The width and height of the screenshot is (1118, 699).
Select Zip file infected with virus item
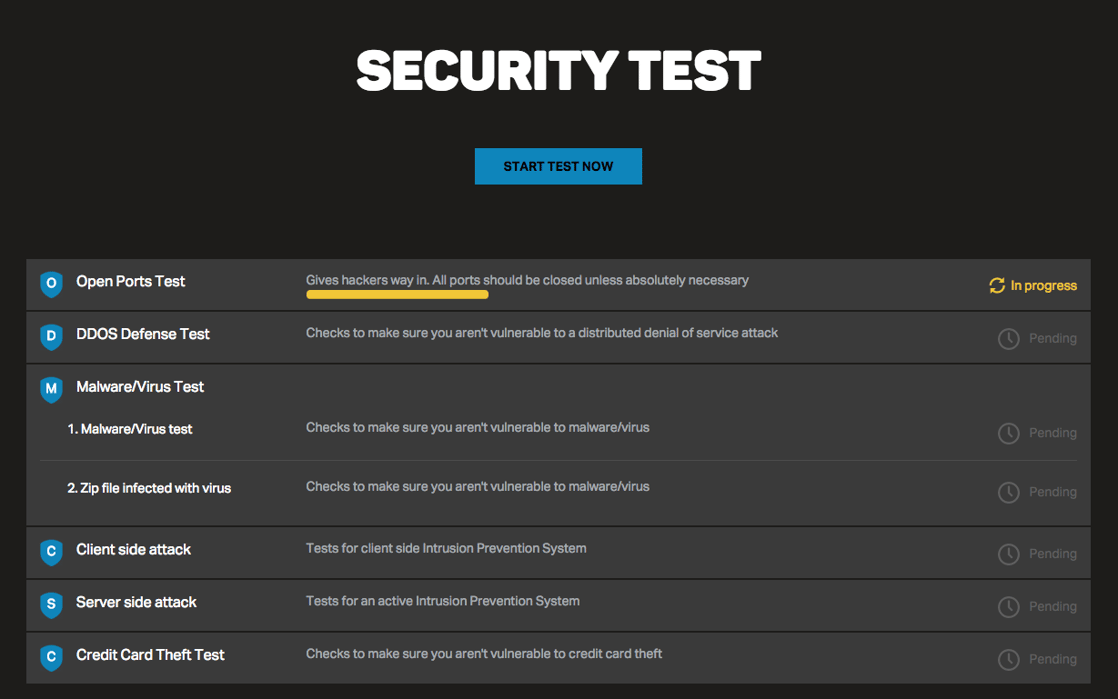point(149,489)
